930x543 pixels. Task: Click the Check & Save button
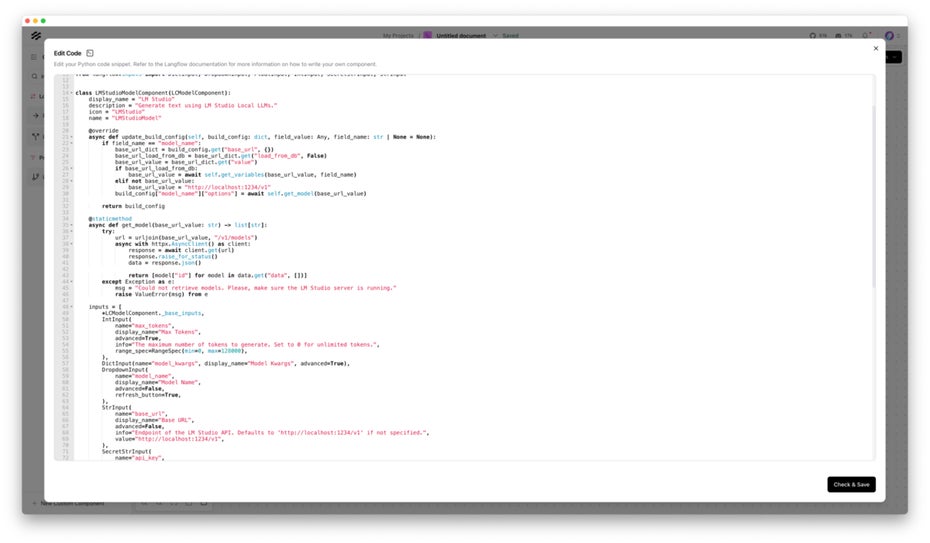(x=851, y=484)
